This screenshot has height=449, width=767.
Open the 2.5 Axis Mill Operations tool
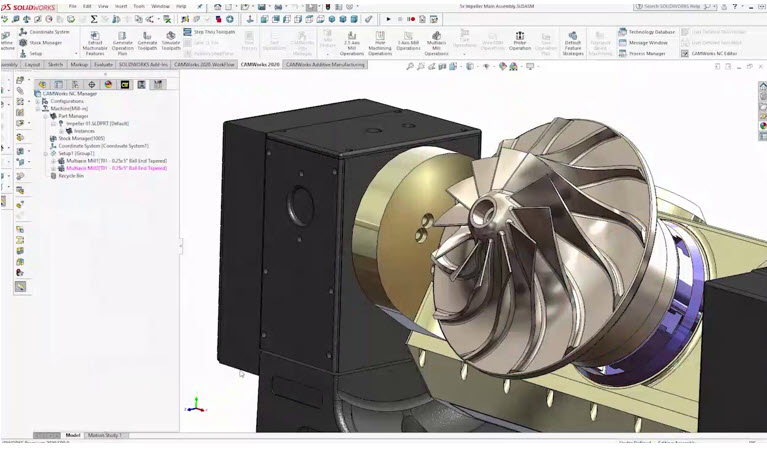(x=352, y=43)
